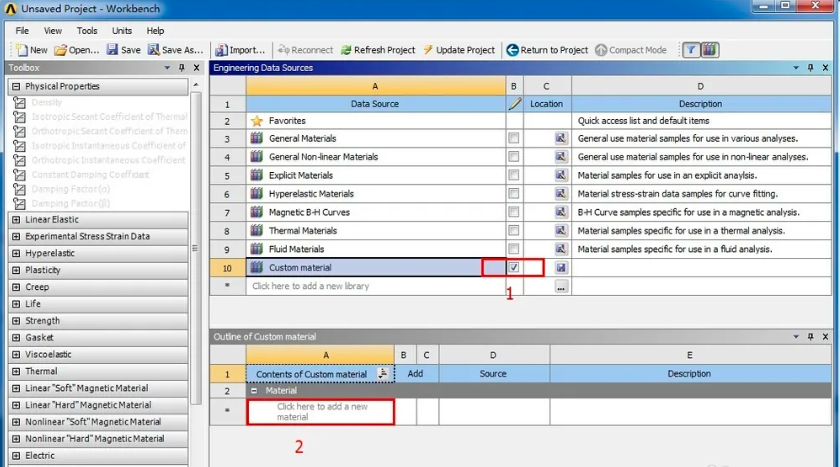The width and height of the screenshot is (840, 467).
Task: Select the Thermal Materials row
Action: click(x=376, y=230)
